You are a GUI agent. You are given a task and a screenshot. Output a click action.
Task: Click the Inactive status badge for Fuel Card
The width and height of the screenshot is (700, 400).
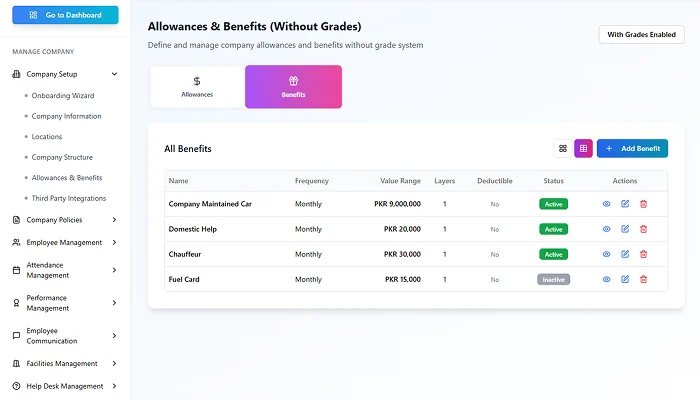pyautogui.click(x=553, y=279)
